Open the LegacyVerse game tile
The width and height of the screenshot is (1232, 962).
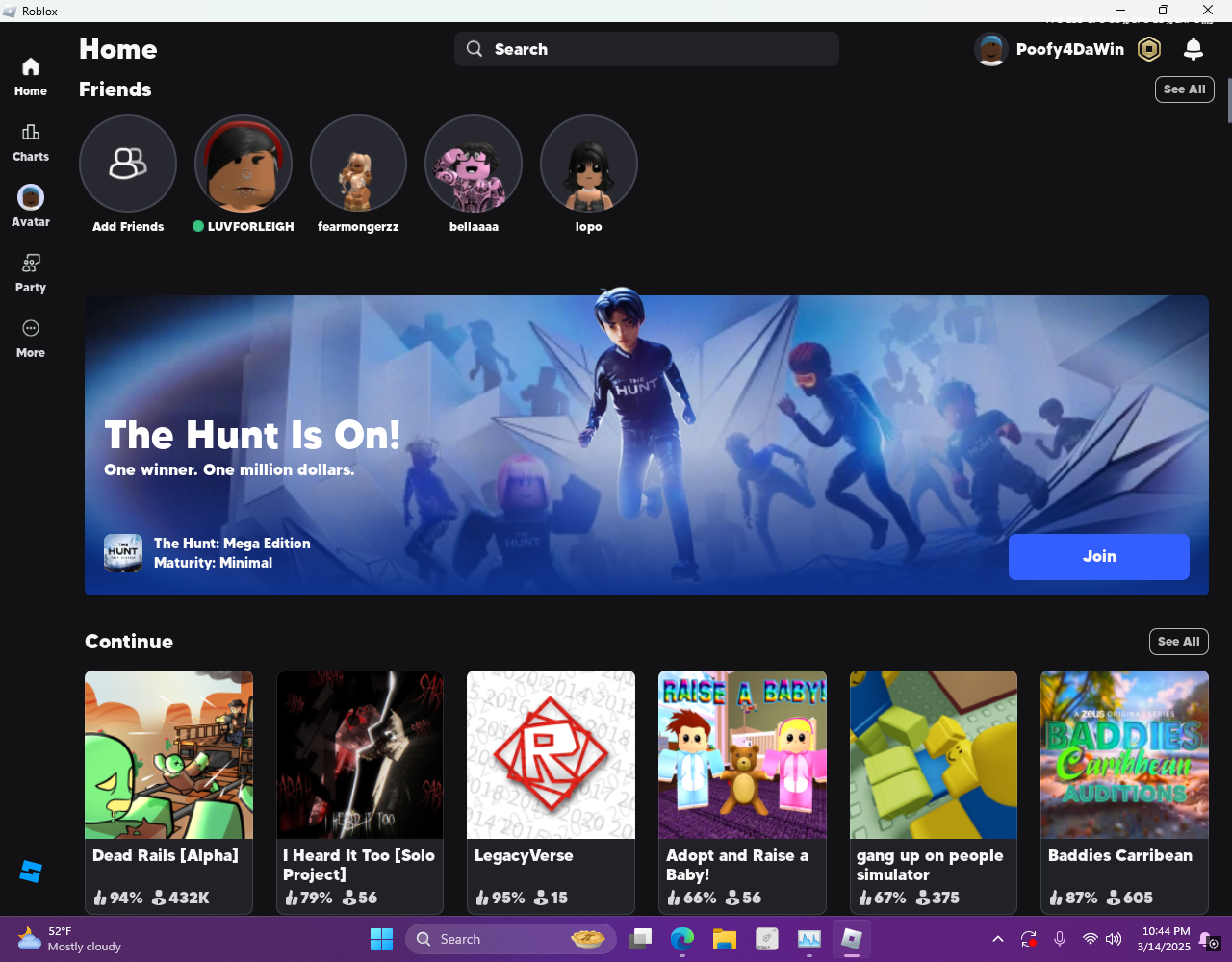coord(551,792)
